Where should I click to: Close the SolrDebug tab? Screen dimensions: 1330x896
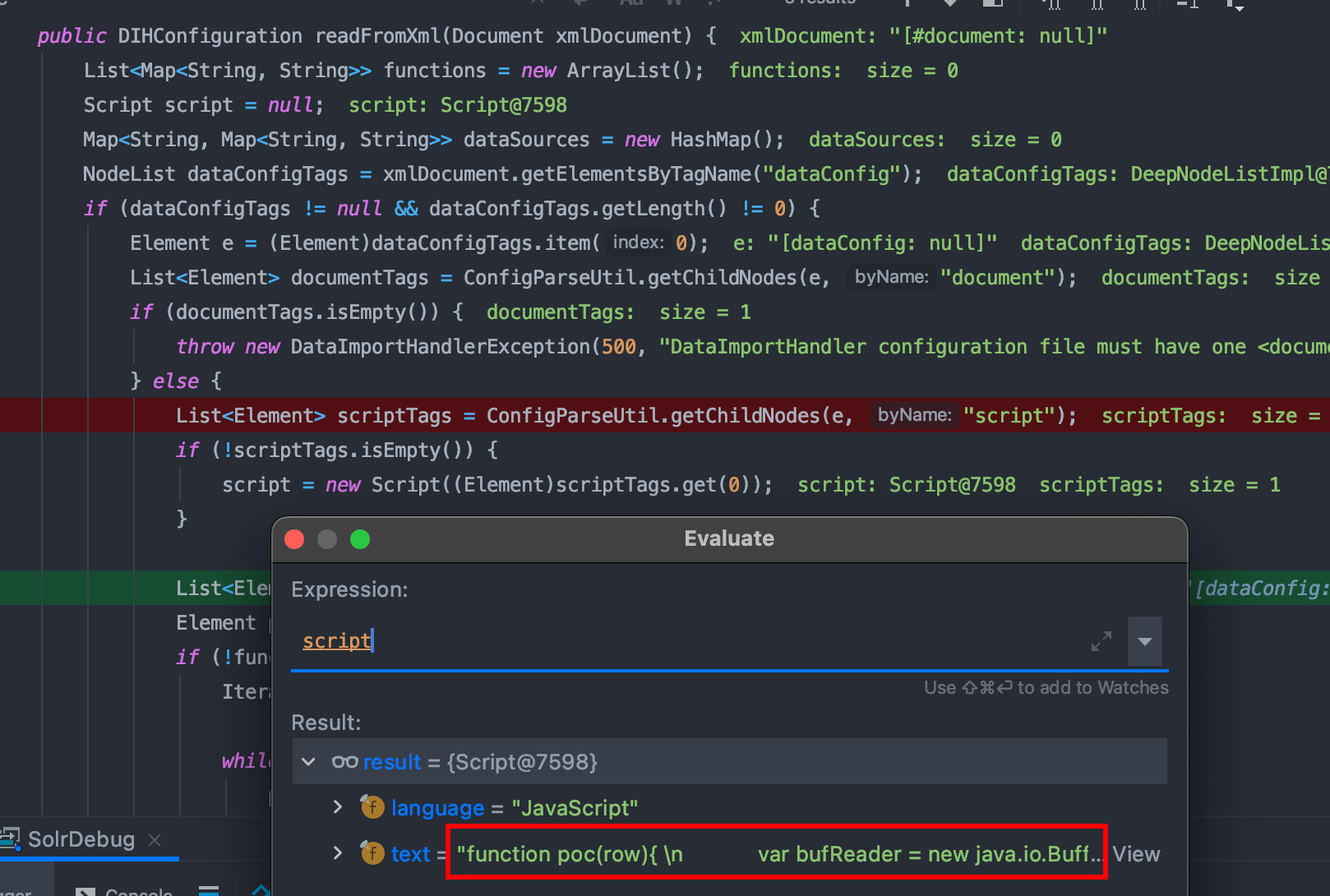coord(155,839)
